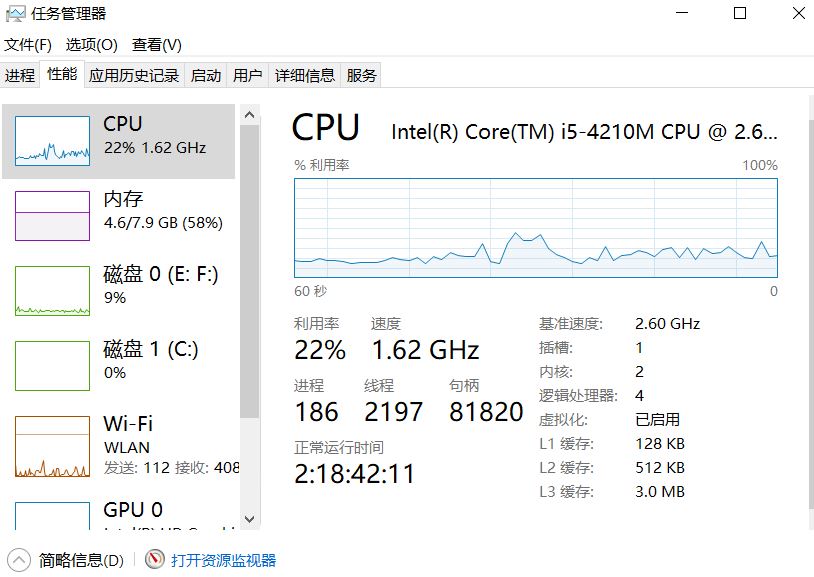Open the 查看(V) menu
814x577 pixels.
(x=157, y=45)
